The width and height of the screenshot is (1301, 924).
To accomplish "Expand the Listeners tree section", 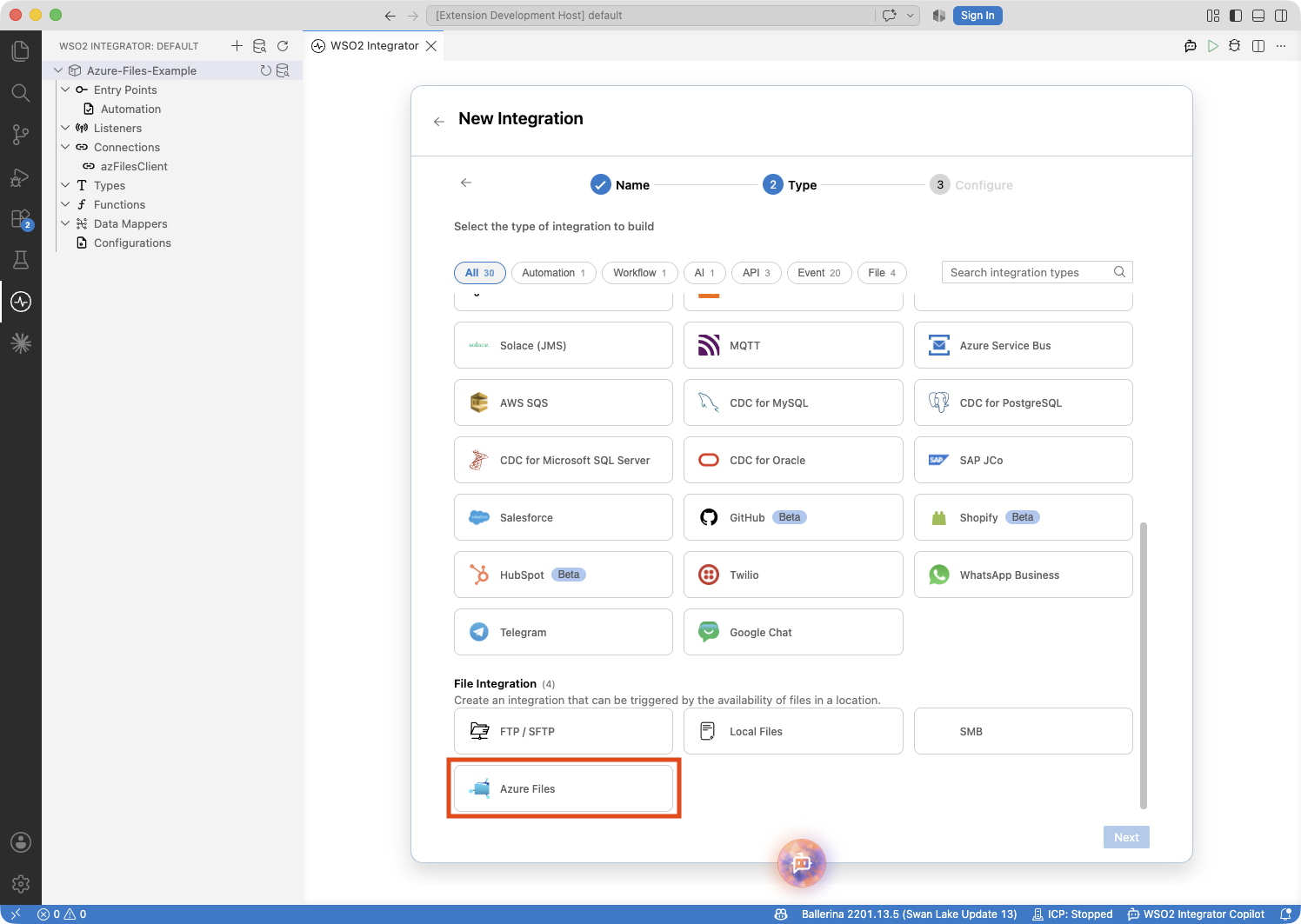I will 65,128.
